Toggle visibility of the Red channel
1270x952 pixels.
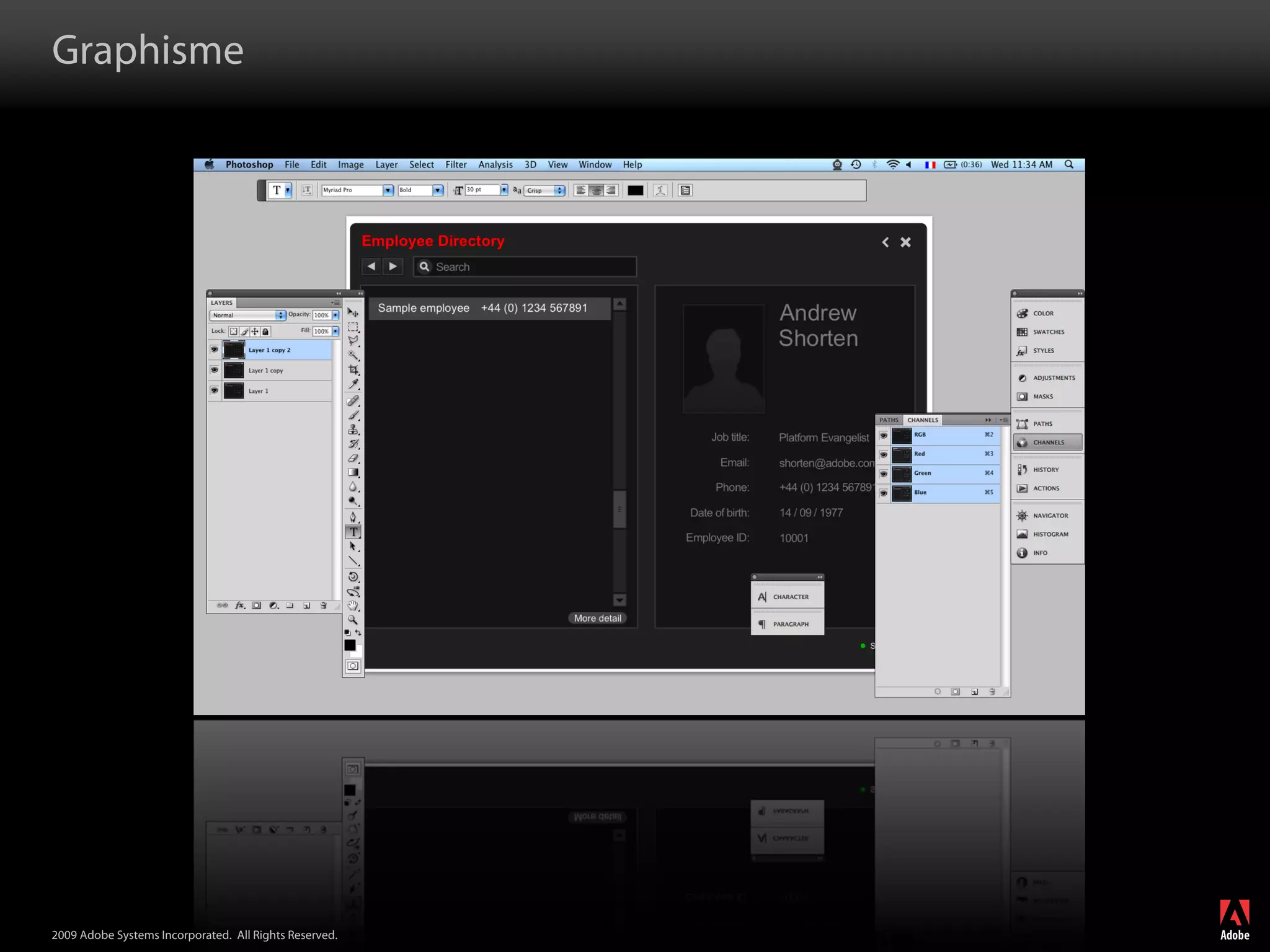[883, 454]
